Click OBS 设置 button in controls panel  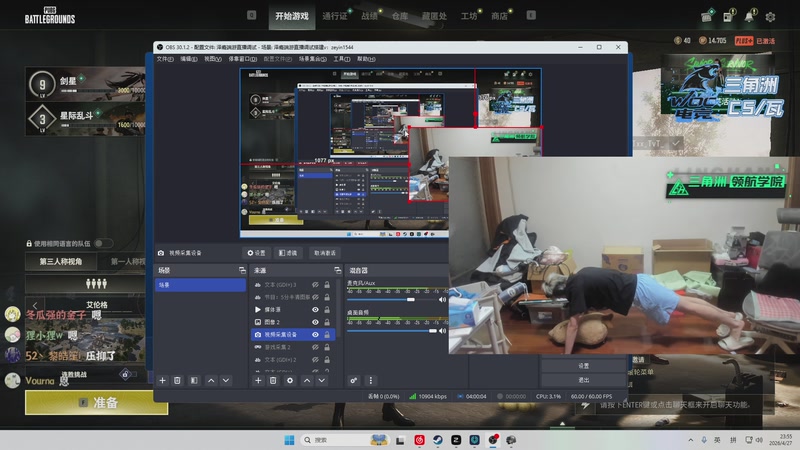[x=583, y=366]
